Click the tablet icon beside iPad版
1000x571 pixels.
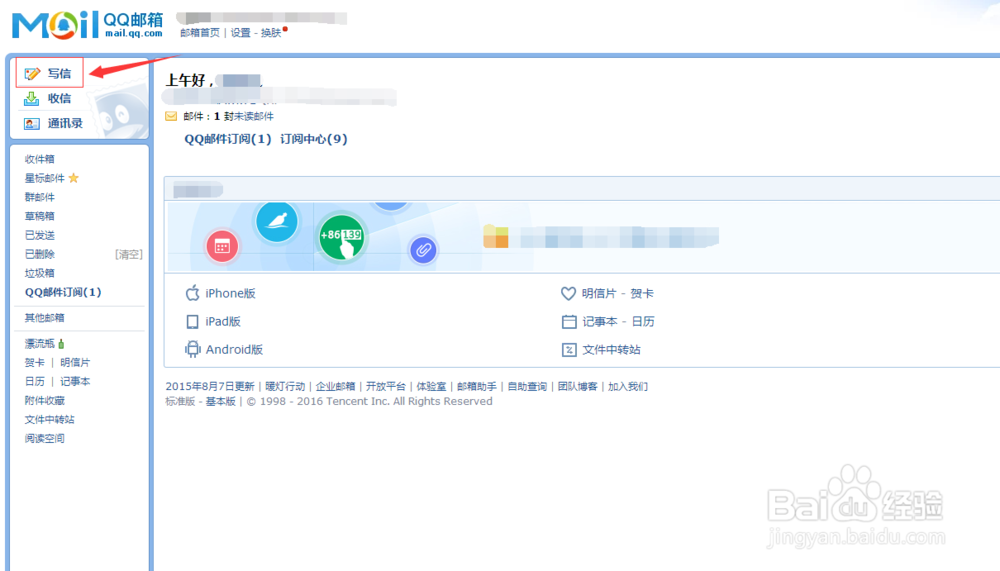pos(193,322)
